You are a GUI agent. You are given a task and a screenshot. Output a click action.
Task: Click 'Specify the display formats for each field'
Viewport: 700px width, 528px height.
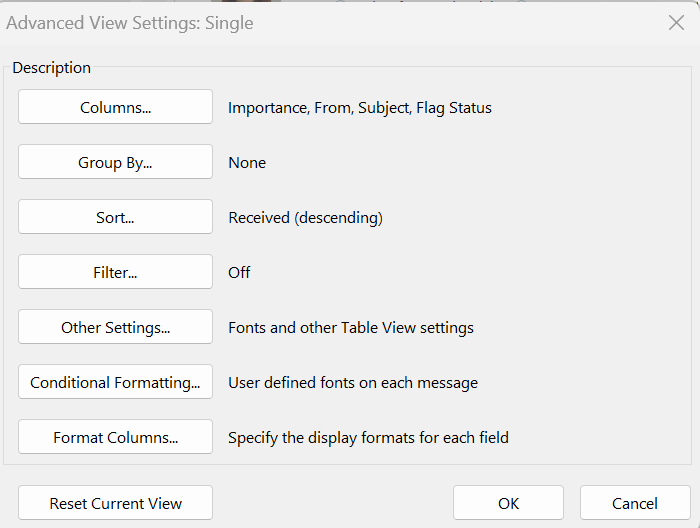pos(368,437)
